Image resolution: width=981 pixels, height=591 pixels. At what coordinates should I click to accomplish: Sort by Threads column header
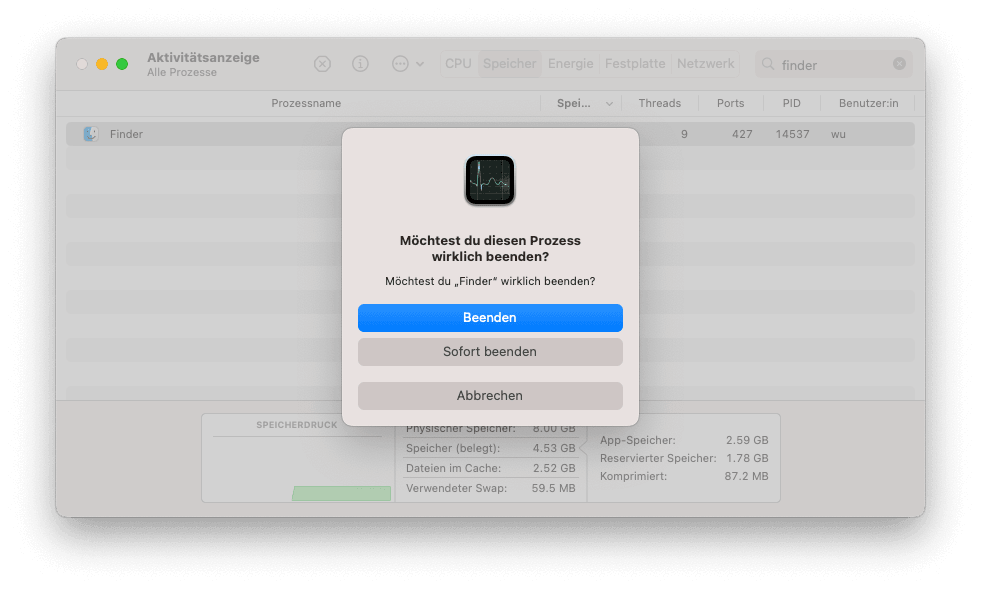tap(659, 103)
